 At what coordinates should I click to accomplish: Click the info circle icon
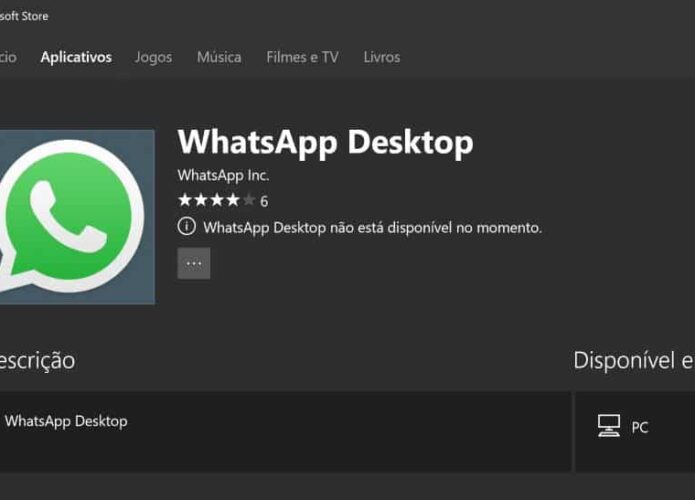pos(187,227)
